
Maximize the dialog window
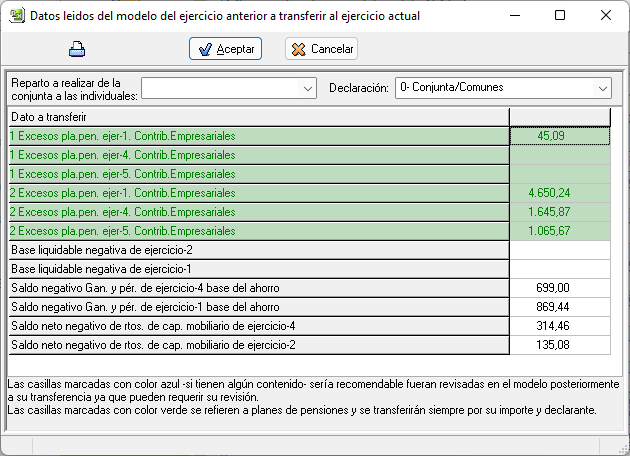point(560,15)
